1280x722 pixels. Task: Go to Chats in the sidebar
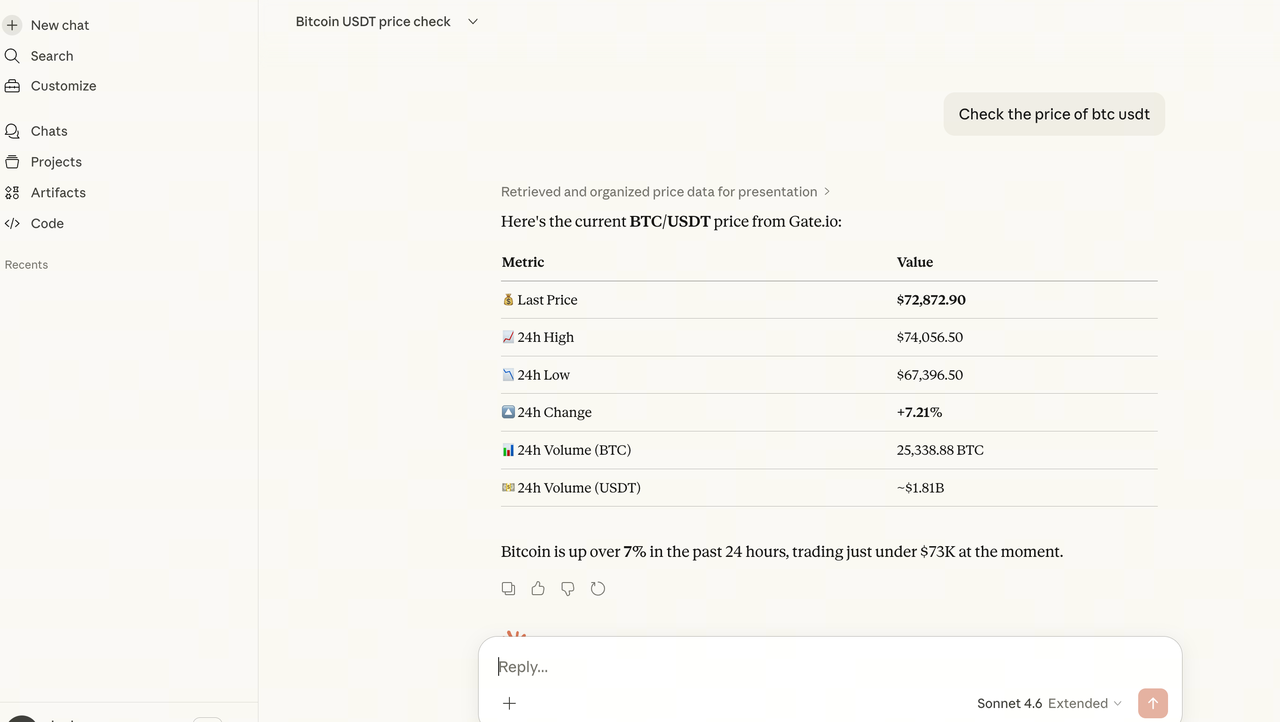(x=49, y=131)
